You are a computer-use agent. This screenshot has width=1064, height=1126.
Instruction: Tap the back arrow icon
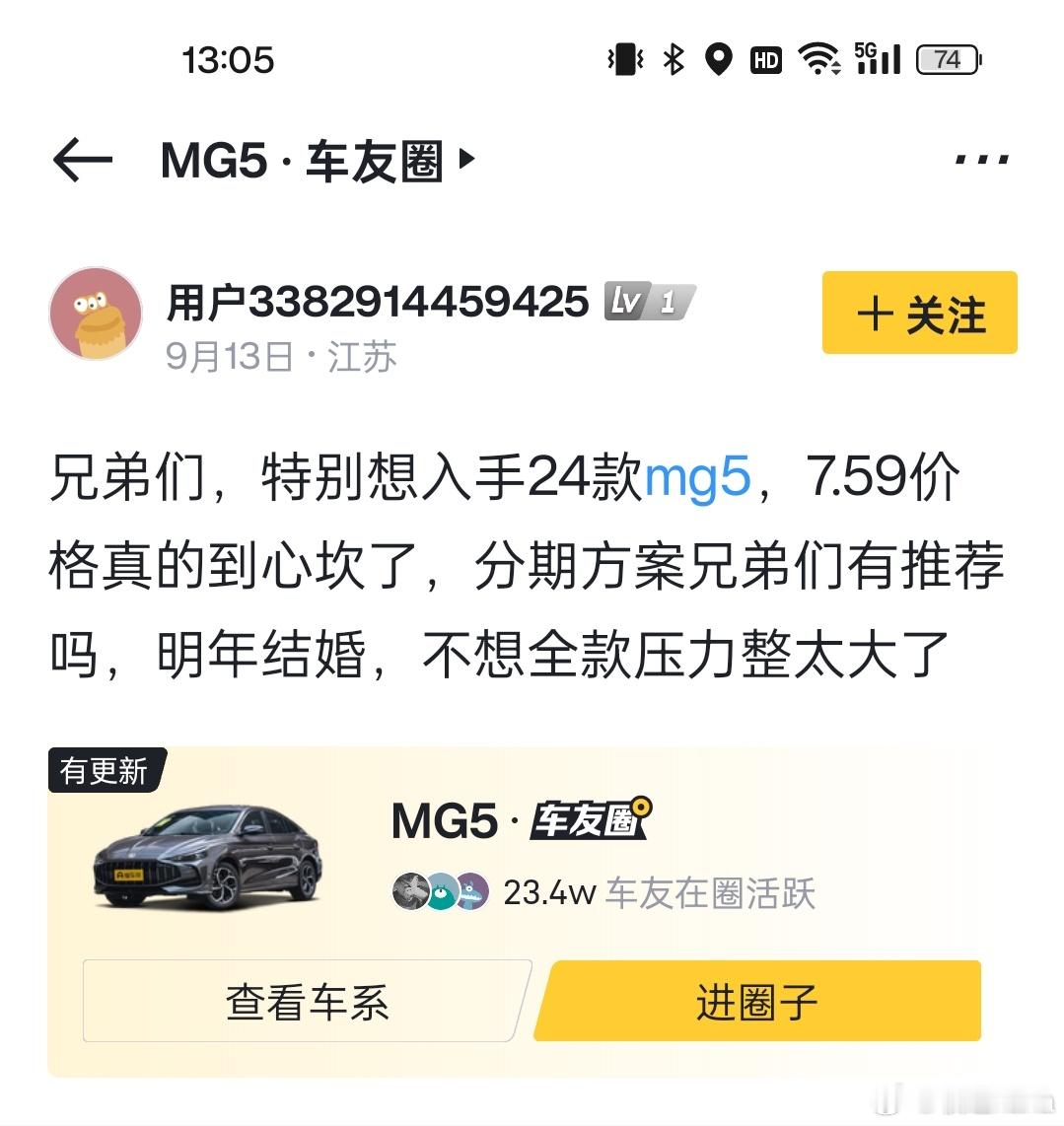pos(83,159)
